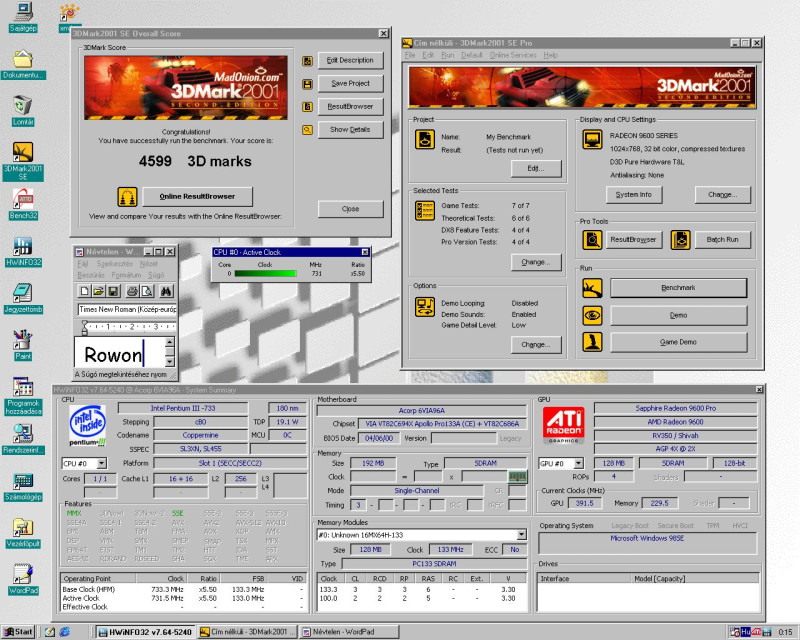
Task: Click the Pro Tools ResultBrowser magnifier icon
Action: [592, 239]
